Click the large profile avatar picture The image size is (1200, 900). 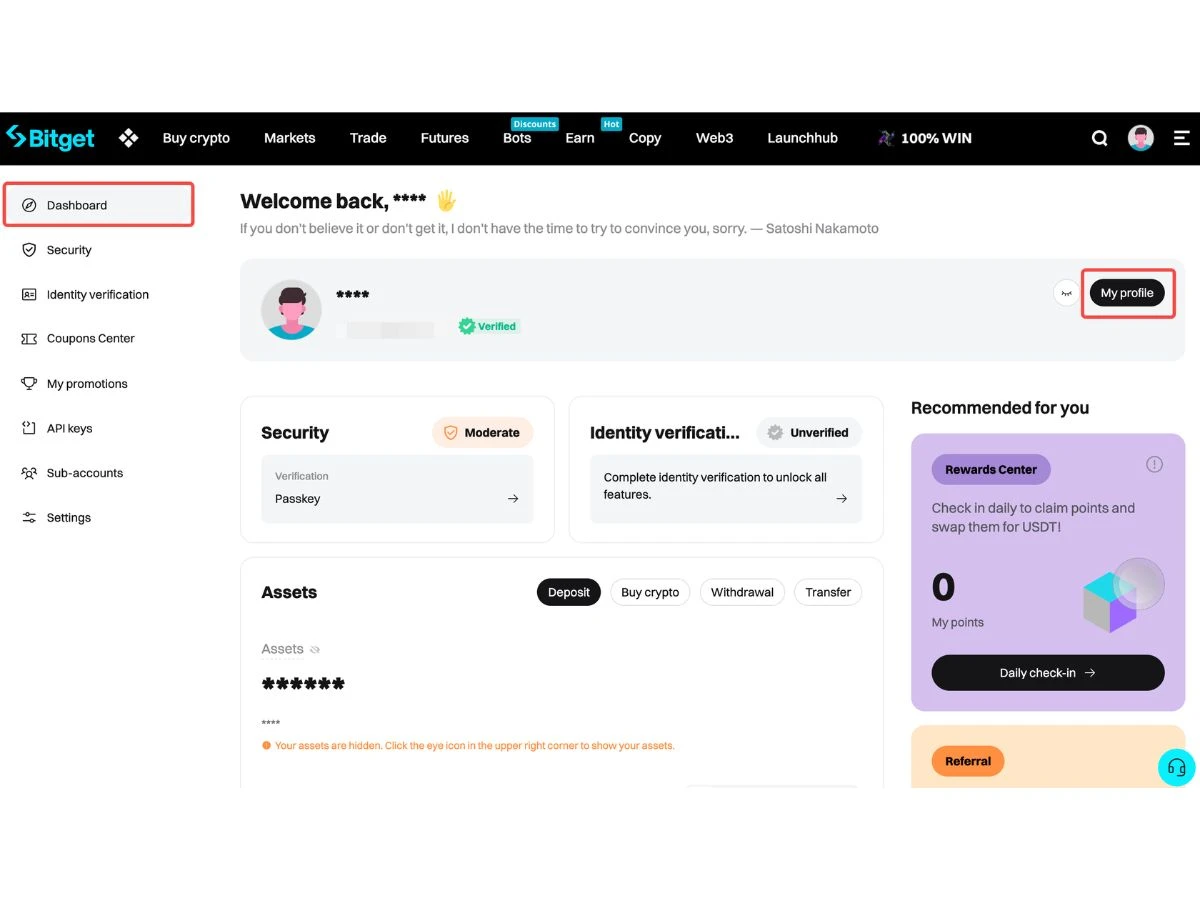click(291, 309)
